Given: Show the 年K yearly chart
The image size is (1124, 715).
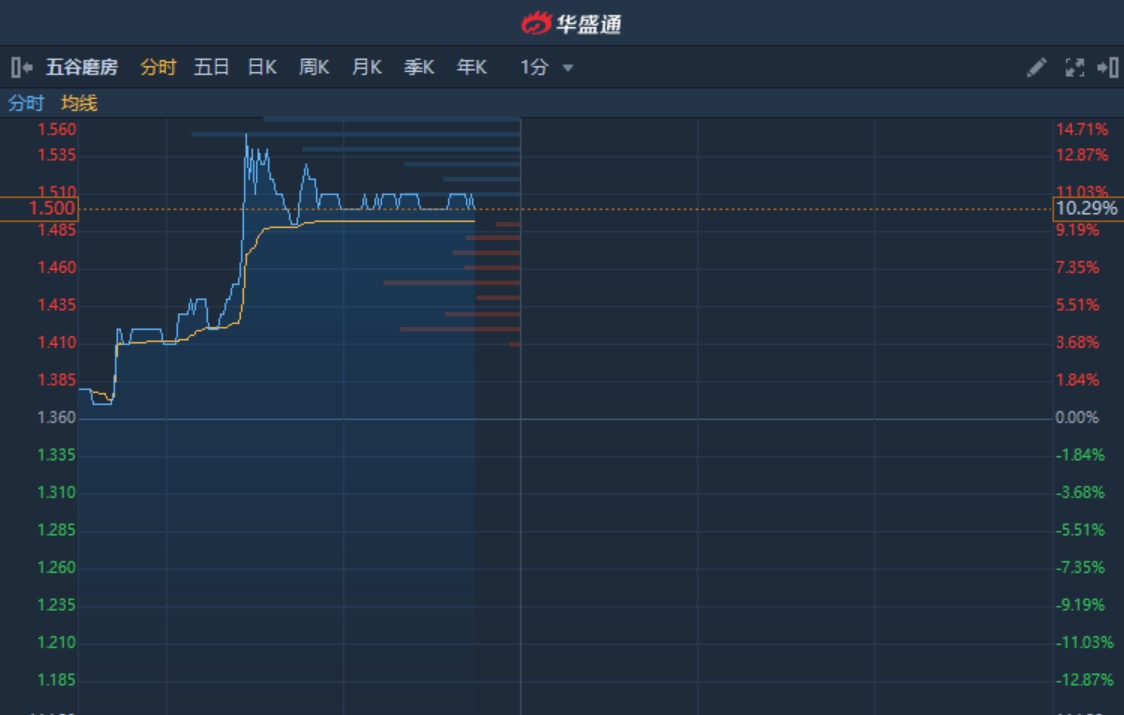Looking at the screenshot, I should [x=471, y=68].
